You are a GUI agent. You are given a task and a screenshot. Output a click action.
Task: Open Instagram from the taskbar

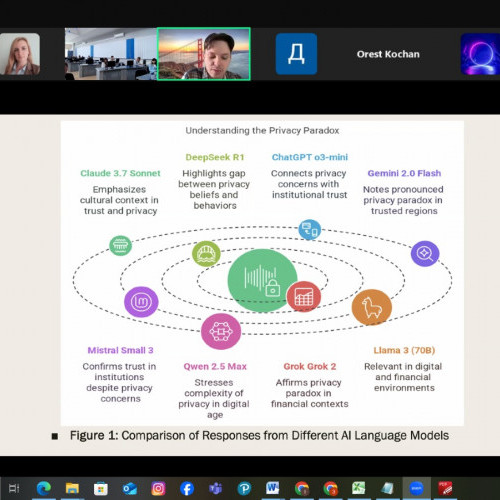[x=158, y=489]
